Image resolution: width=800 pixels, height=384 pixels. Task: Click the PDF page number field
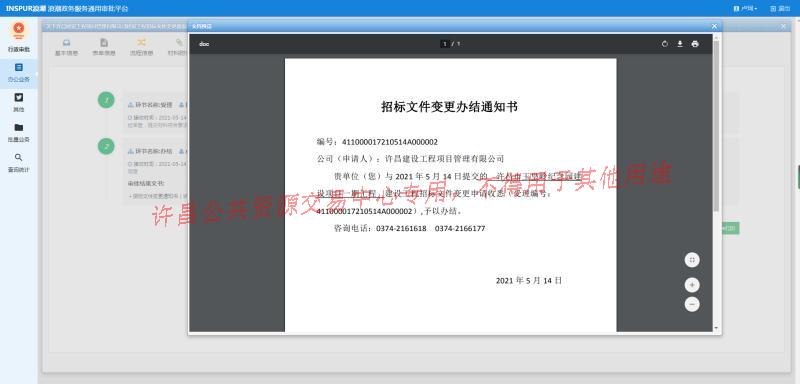click(x=445, y=44)
